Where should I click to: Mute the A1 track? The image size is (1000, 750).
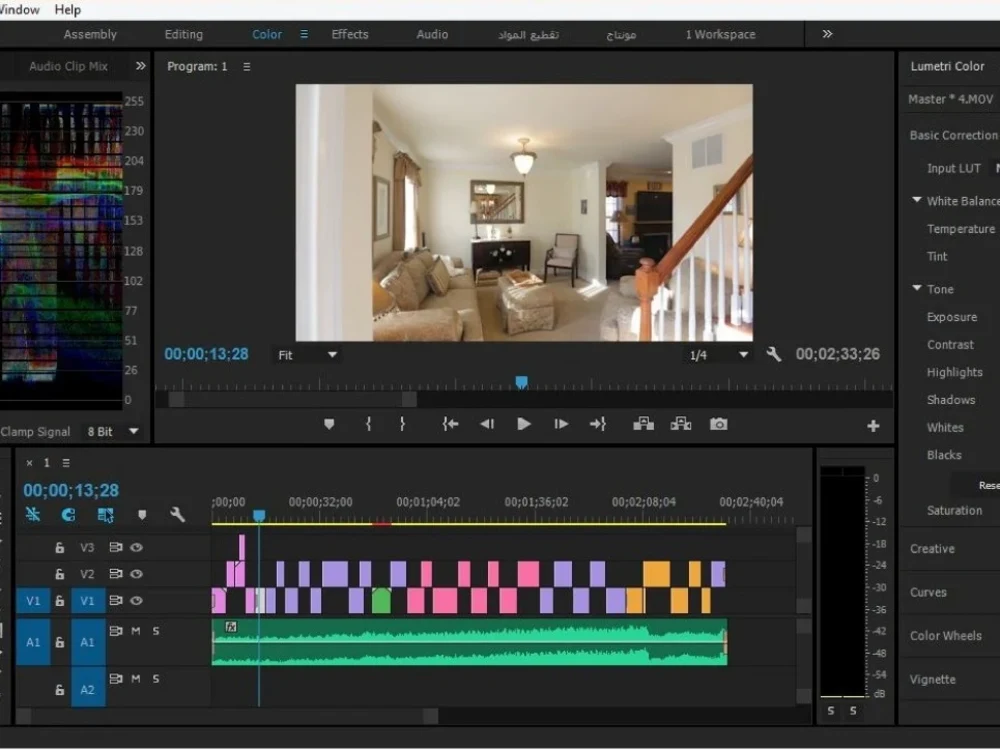136,631
